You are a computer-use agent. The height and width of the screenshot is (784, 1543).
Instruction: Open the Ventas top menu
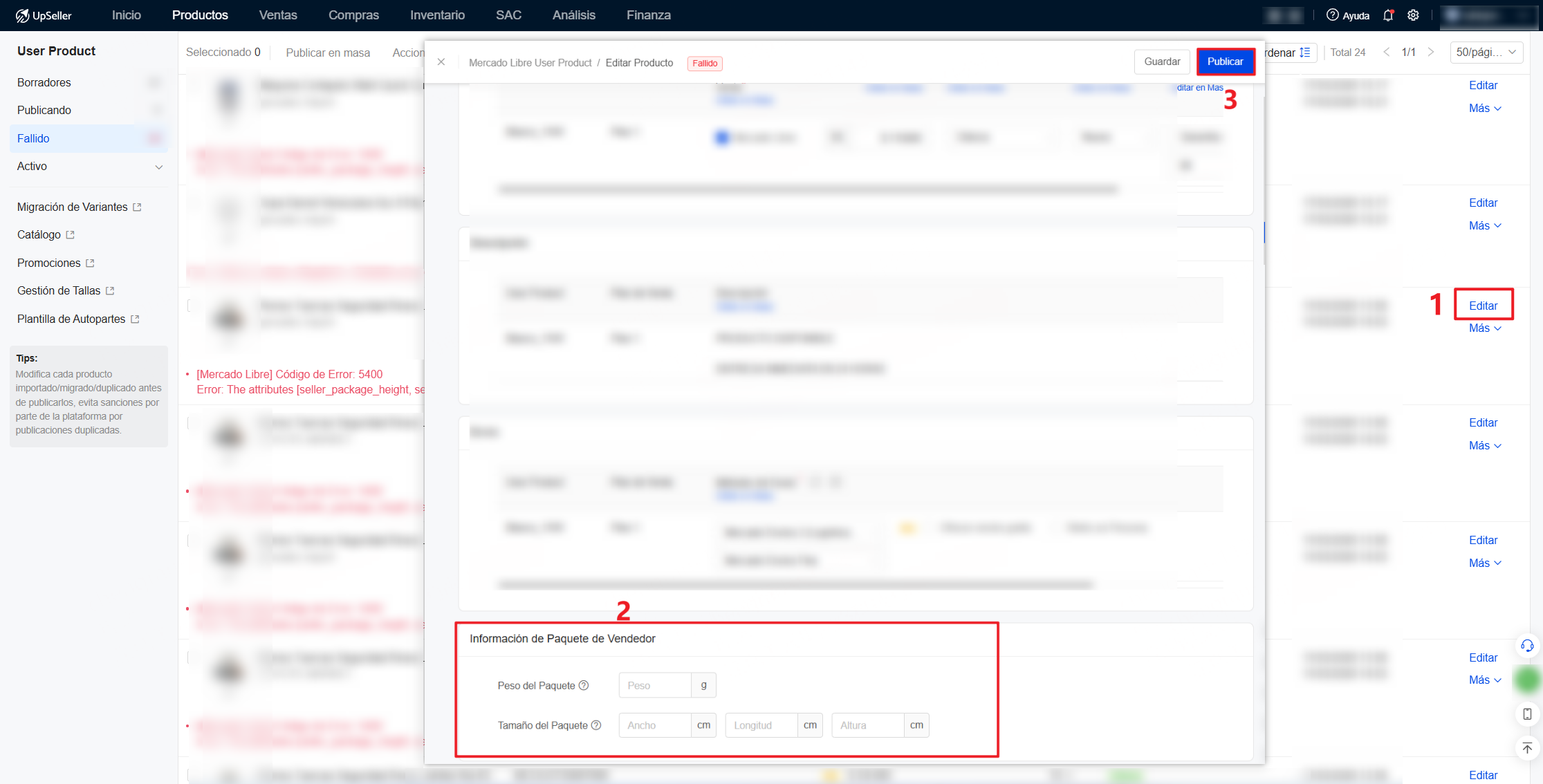[x=278, y=15]
